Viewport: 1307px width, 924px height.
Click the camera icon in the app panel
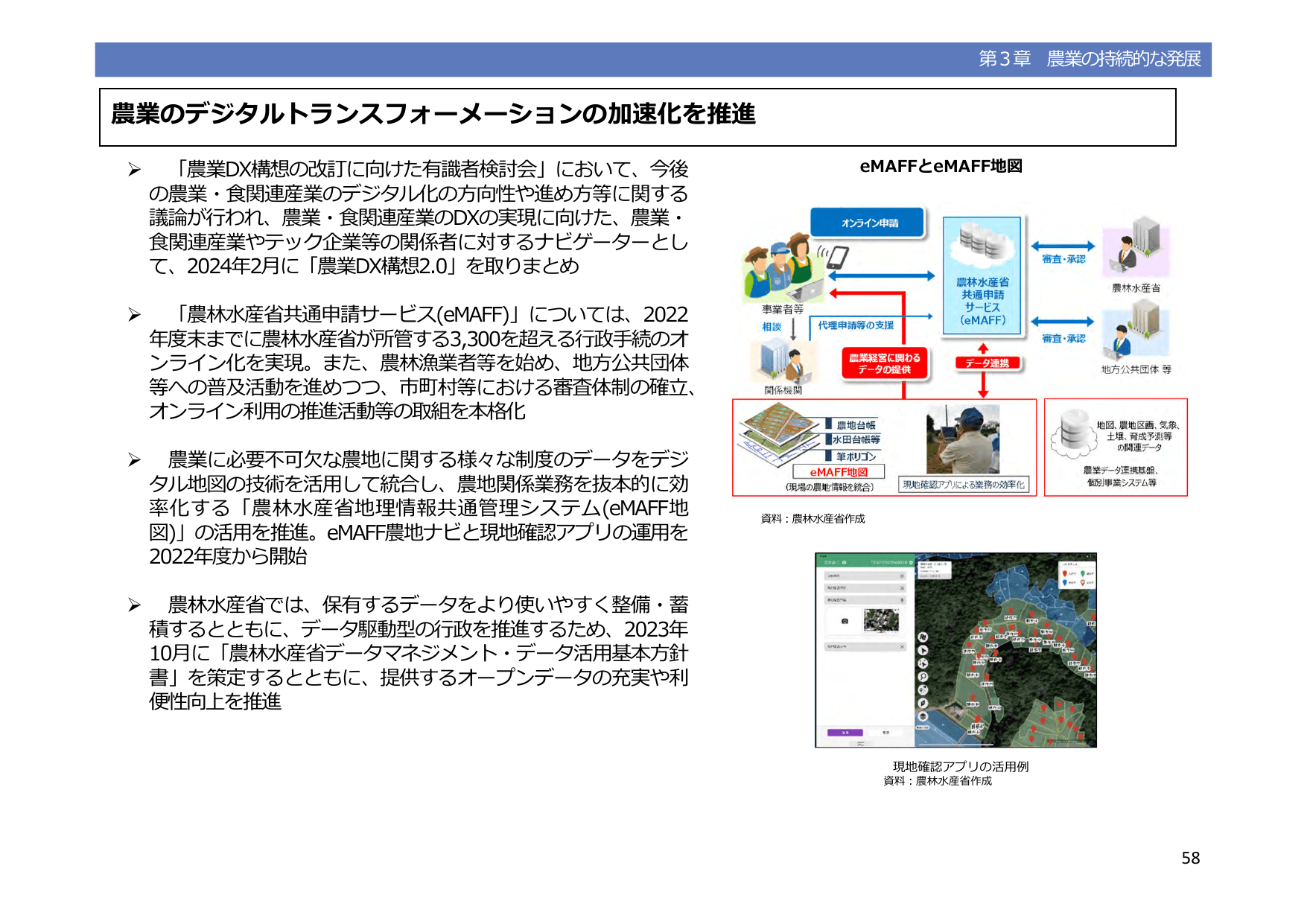[845, 620]
